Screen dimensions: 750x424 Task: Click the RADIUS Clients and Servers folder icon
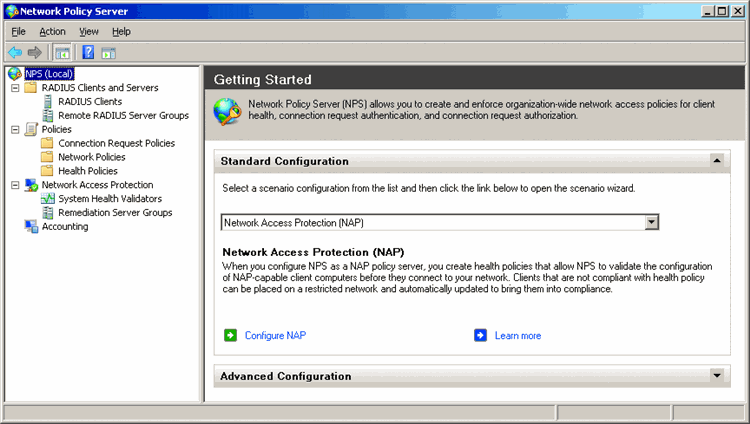pos(31,88)
